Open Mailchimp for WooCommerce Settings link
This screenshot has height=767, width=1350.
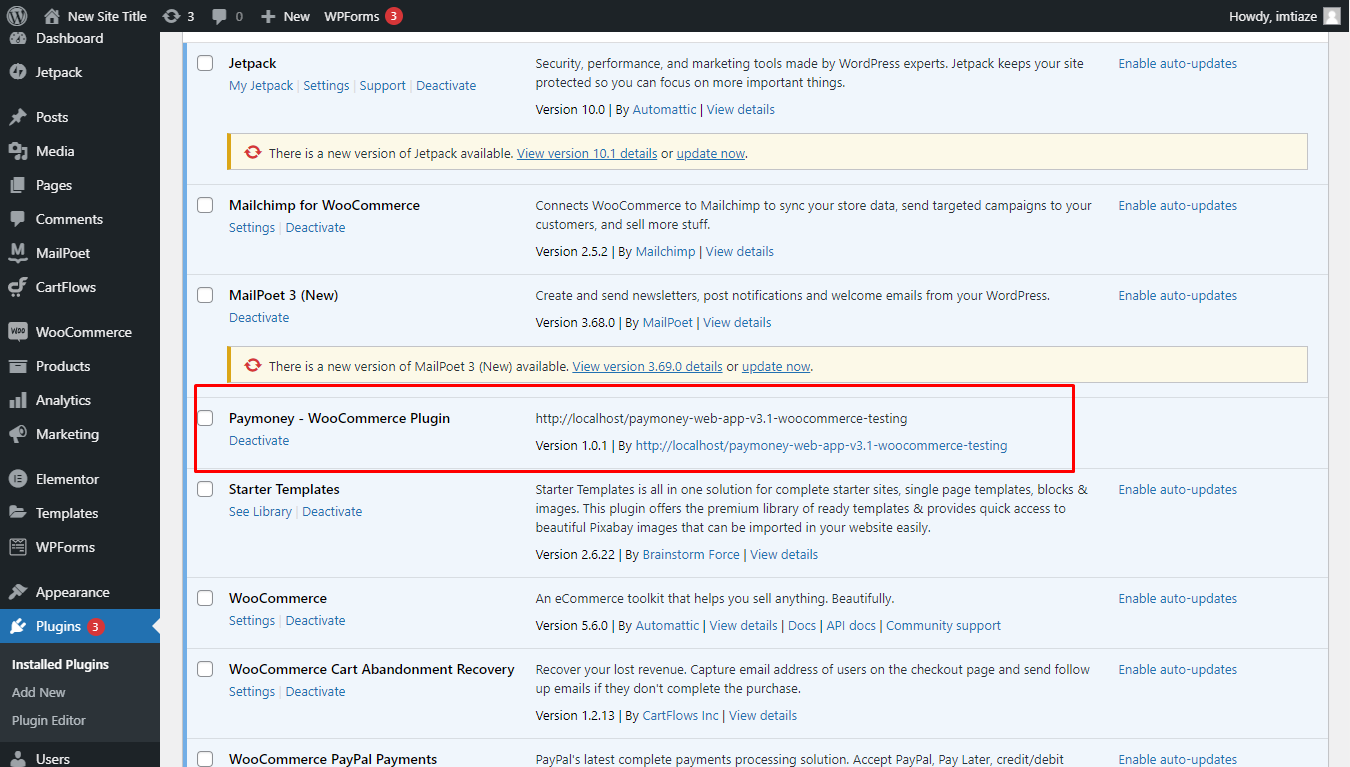(252, 227)
